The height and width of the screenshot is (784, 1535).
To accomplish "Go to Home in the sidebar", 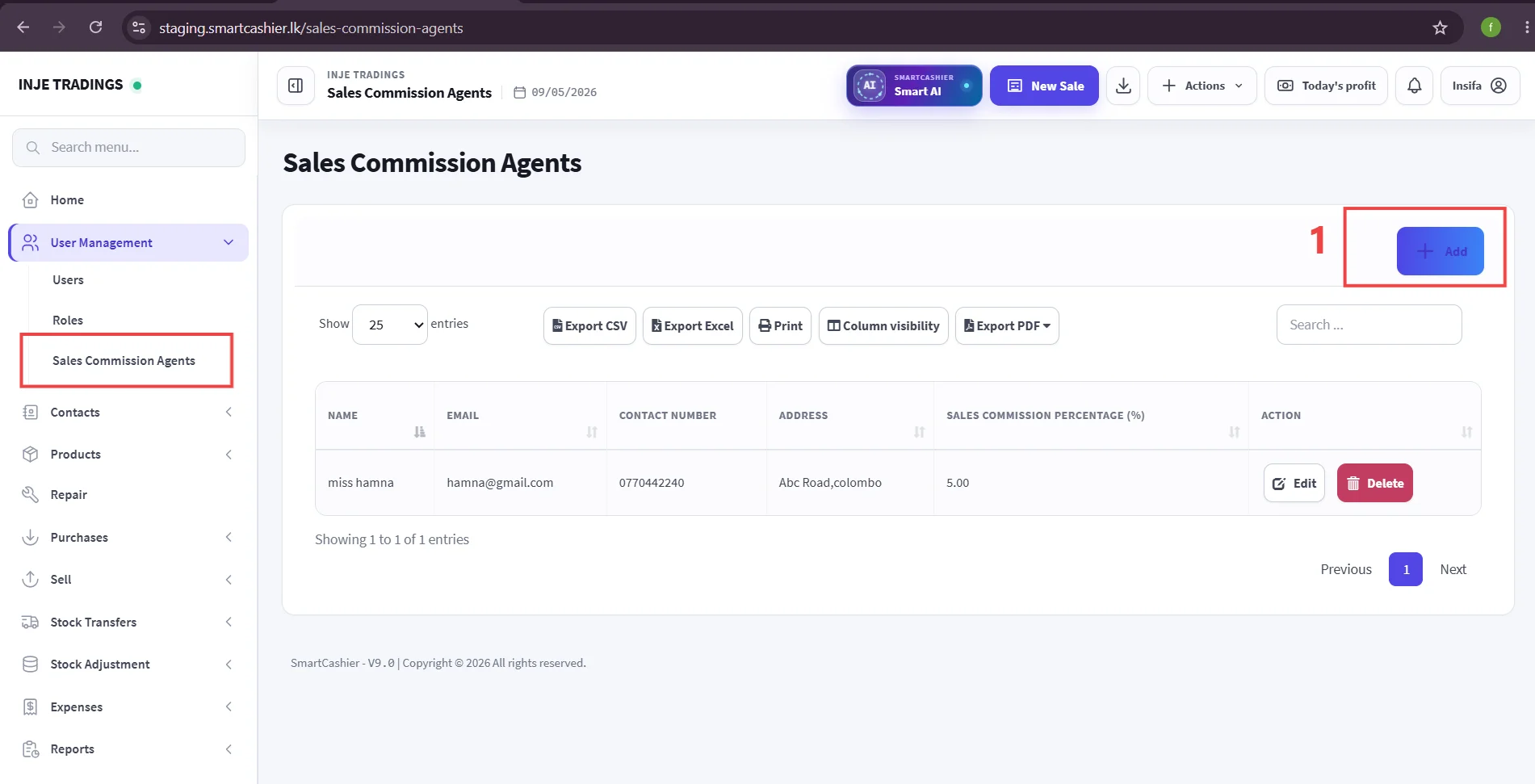I will (x=67, y=200).
